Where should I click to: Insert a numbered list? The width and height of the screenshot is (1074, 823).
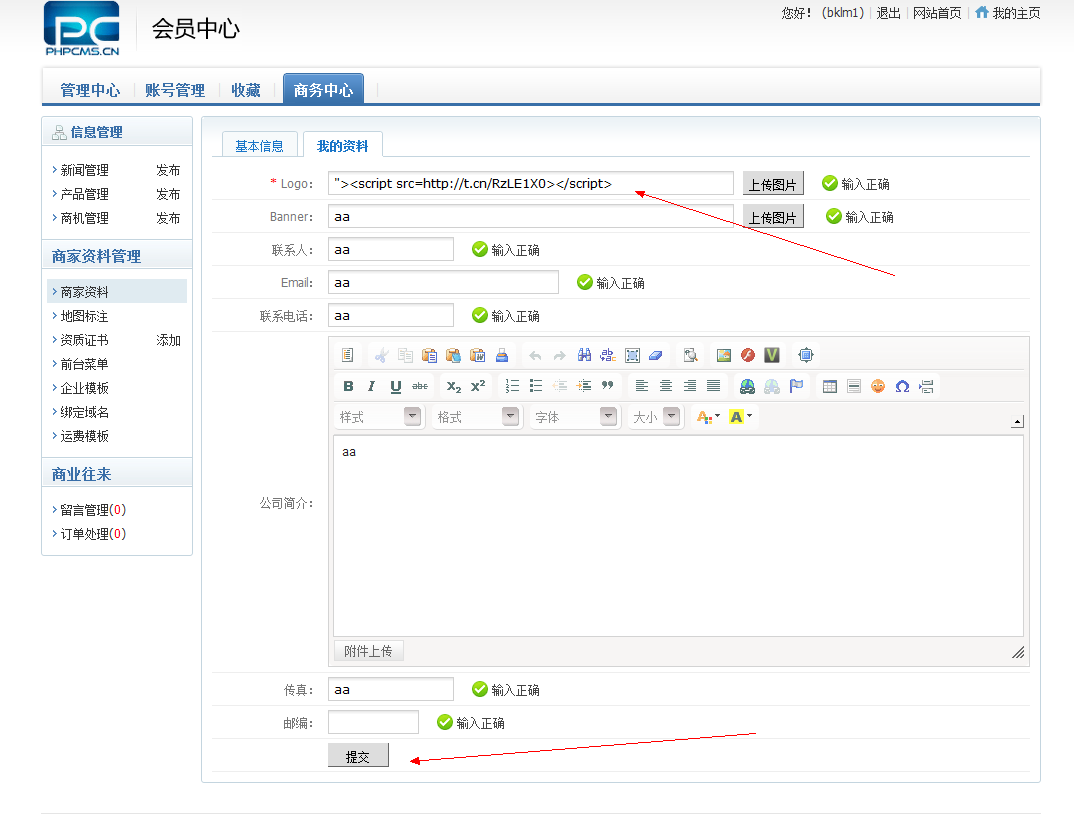(512, 386)
